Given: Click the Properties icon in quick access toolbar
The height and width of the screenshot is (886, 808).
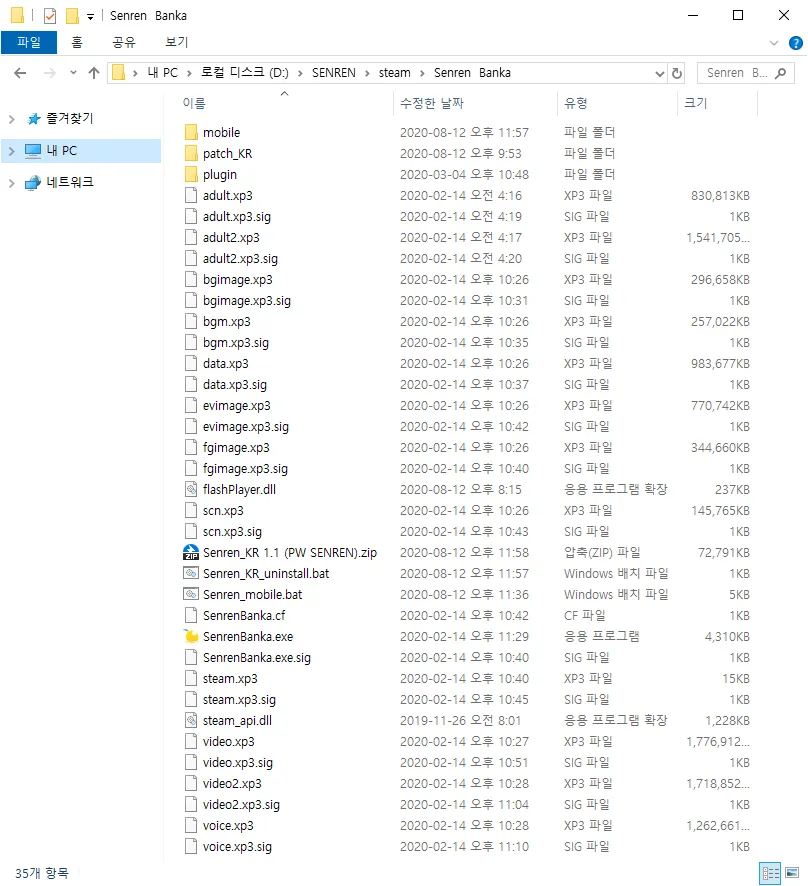Looking at the screenshot, I should pyautogui.click(x=49, y=16).
